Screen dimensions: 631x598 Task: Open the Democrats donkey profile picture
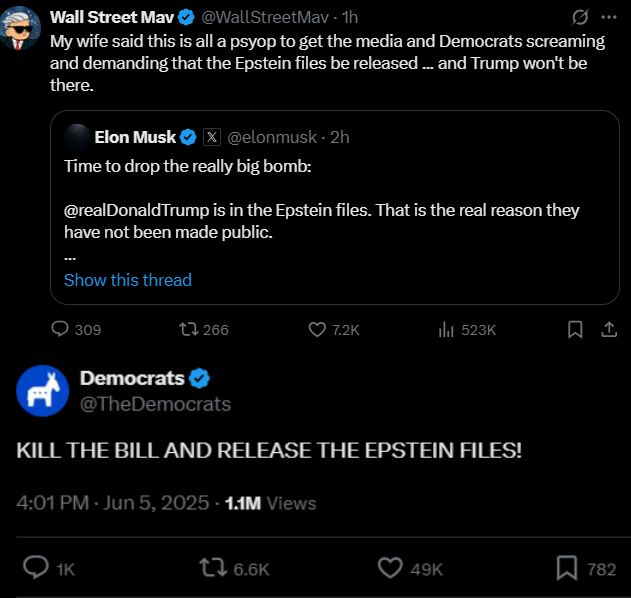[42, 391]
